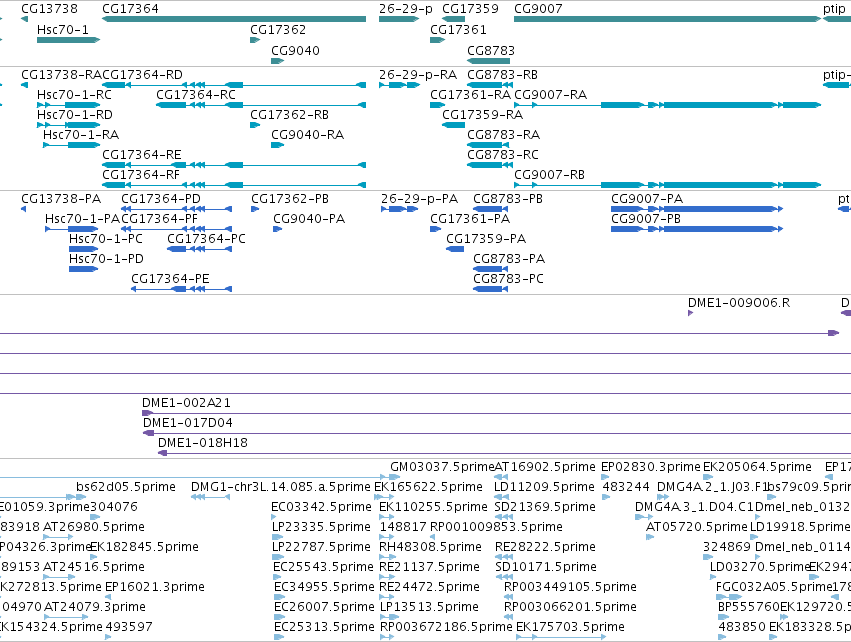Select the Hsc70-1-PC protein label

(x=106, y=239)
